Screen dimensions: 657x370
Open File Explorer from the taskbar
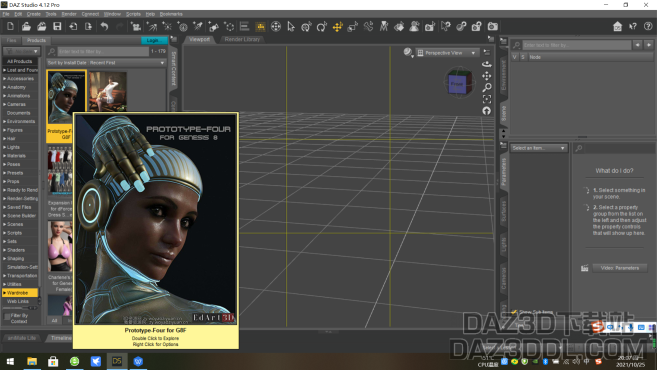click(x=32, y=361)
